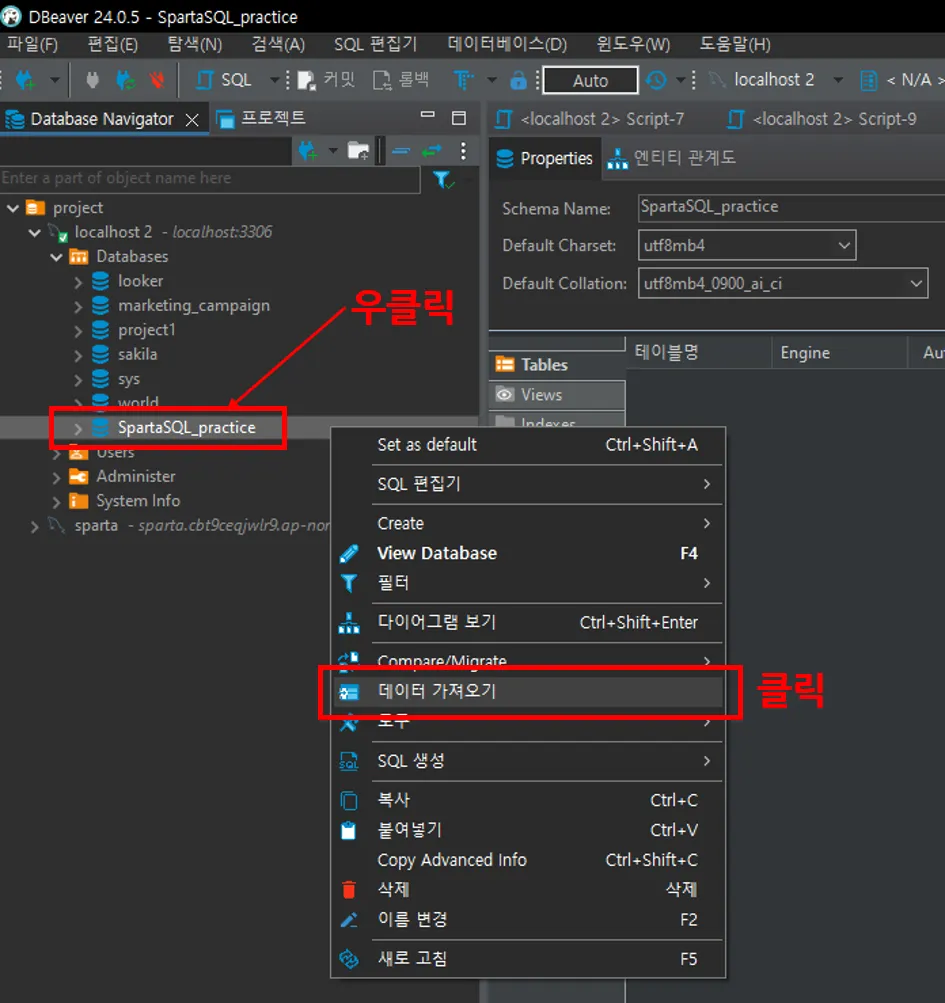Sort by the Engine column header
This screenshot has width=945, height=1003.
click(x=805, y=352)
